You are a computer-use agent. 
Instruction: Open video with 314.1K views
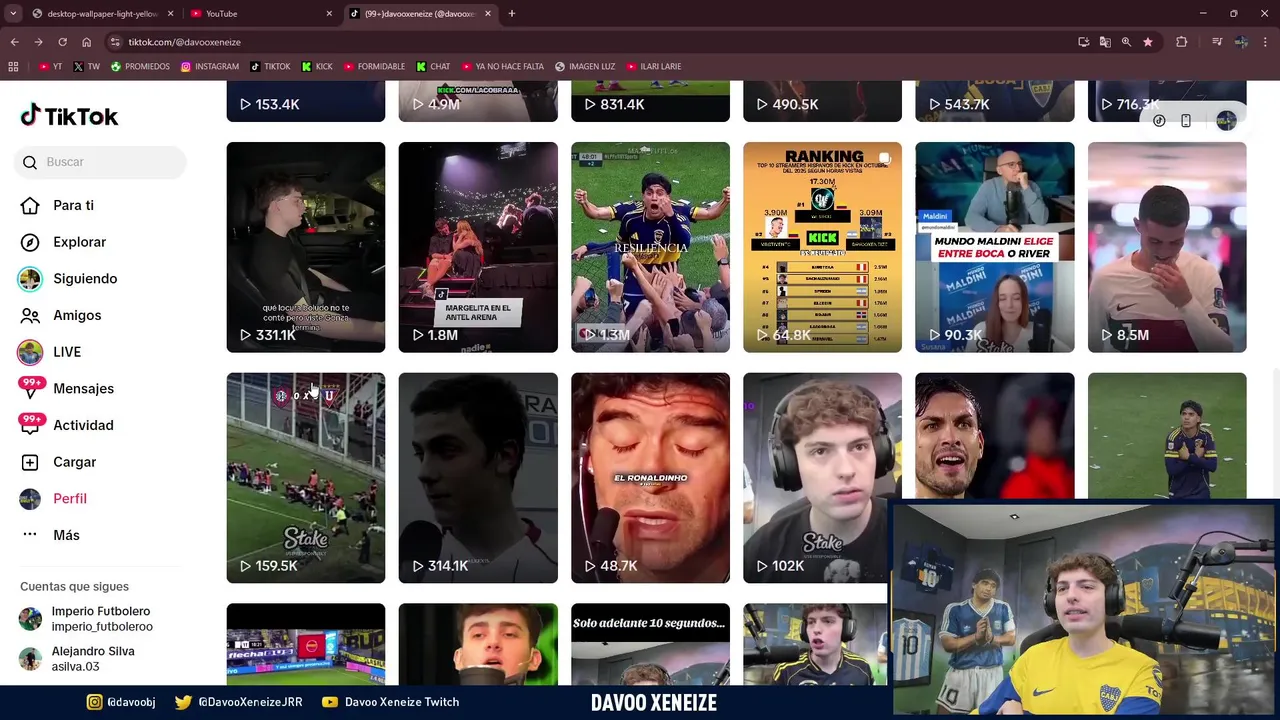pos(478,478)
